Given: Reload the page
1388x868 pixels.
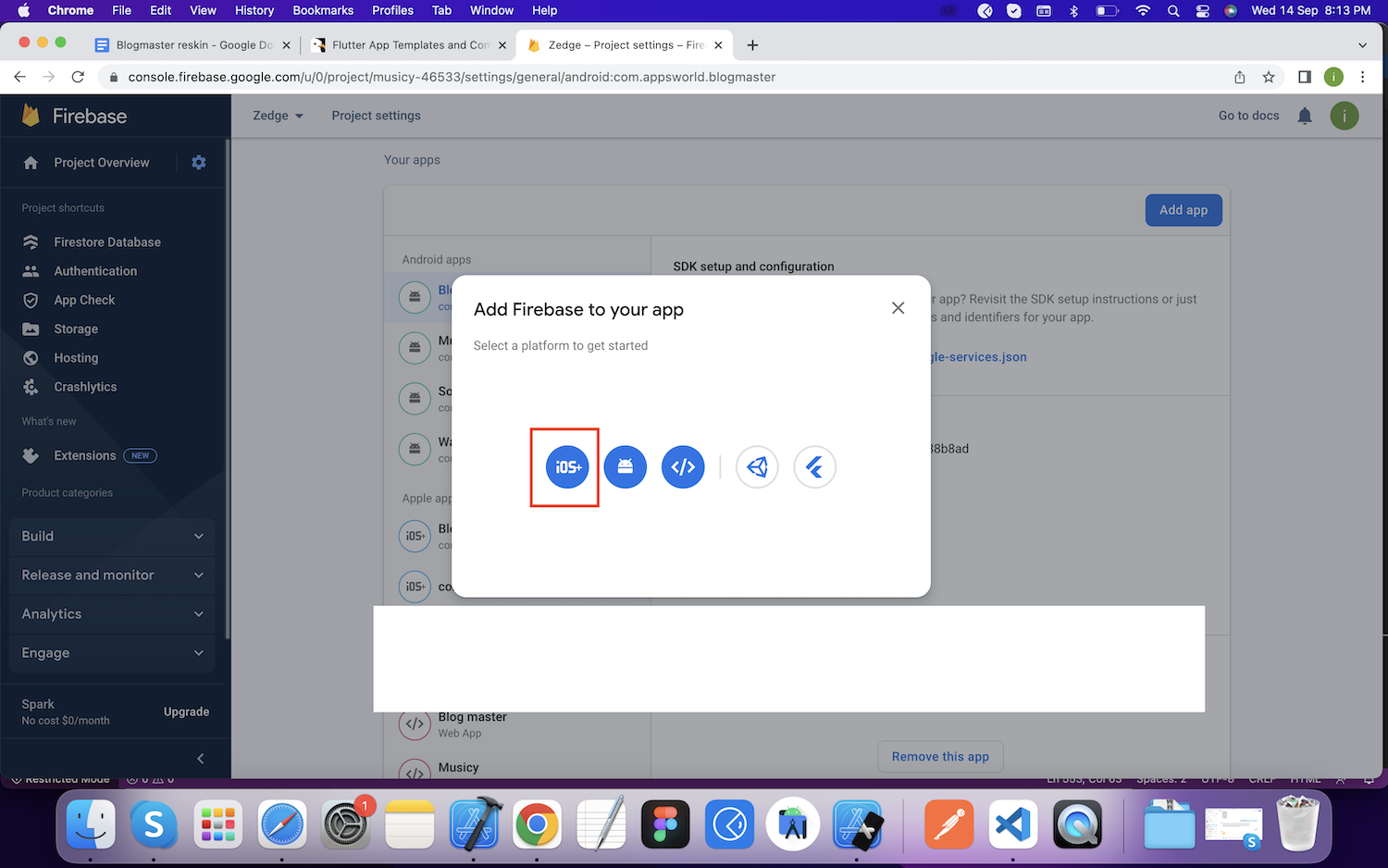Looking at the screenshot, I should (x=78, y=77).
